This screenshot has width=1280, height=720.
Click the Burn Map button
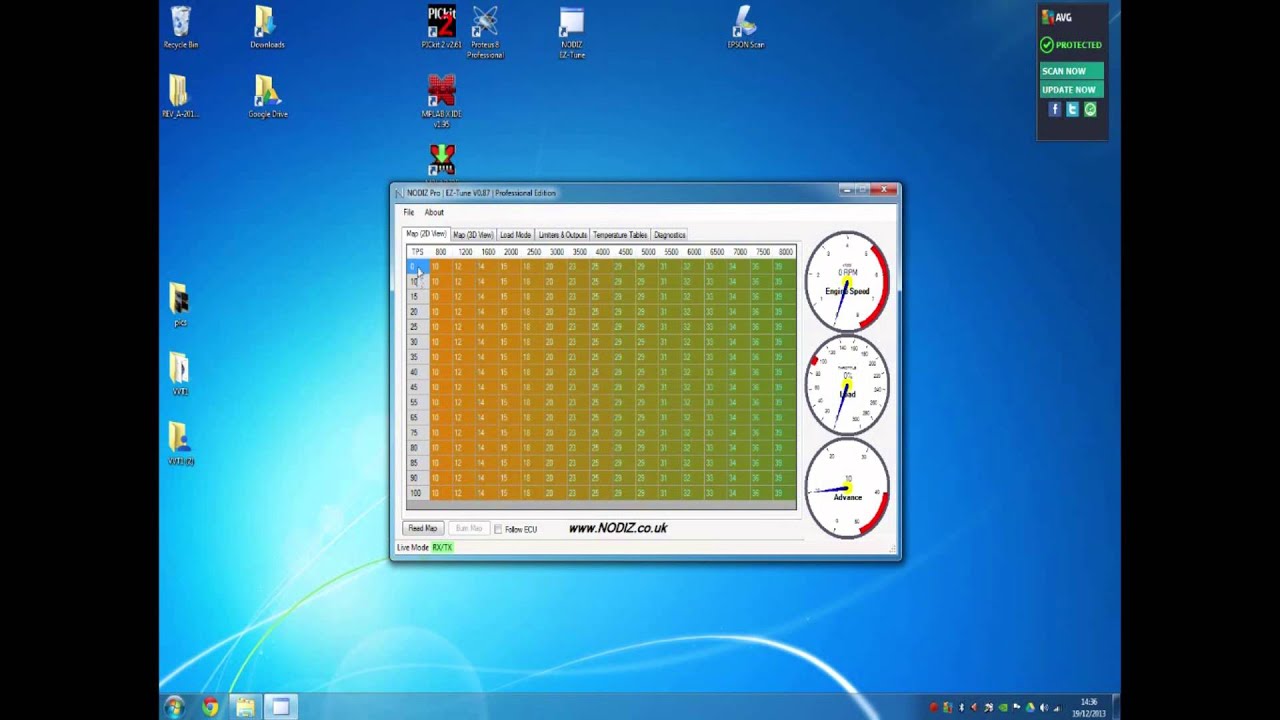coord(468,528)
